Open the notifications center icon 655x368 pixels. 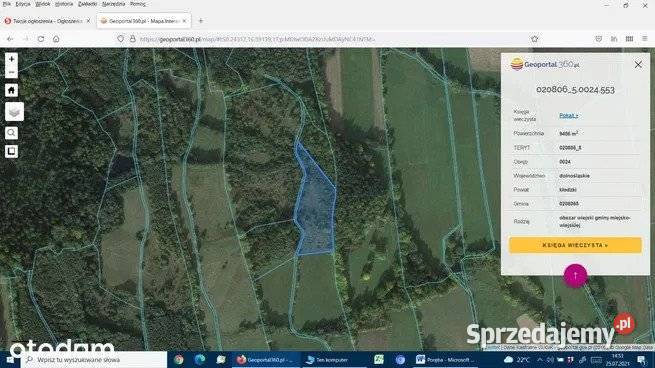tap(642, 360)
